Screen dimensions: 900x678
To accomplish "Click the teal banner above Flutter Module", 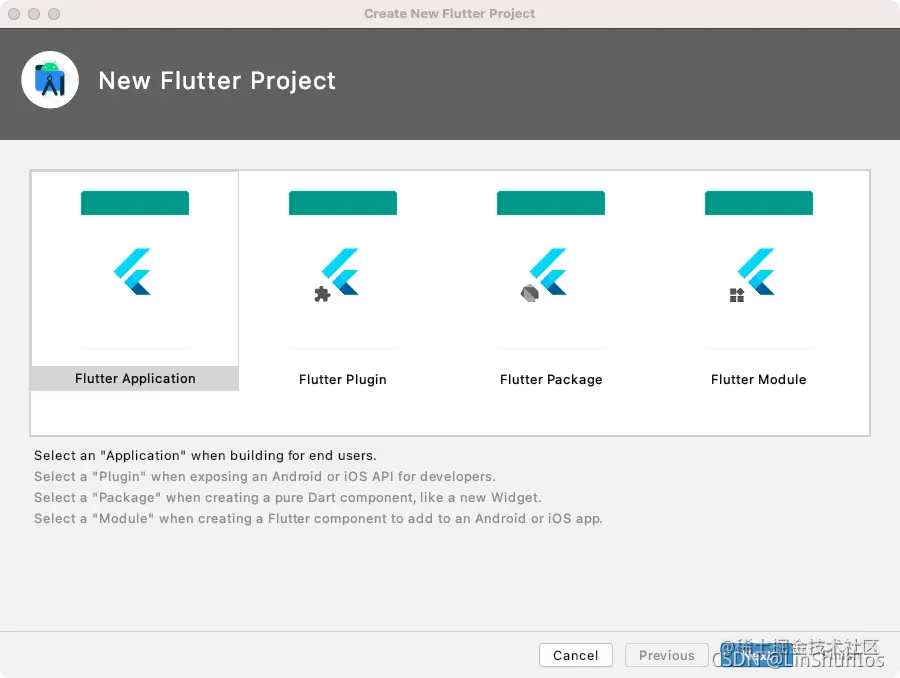I will click(x=759, y=203).
